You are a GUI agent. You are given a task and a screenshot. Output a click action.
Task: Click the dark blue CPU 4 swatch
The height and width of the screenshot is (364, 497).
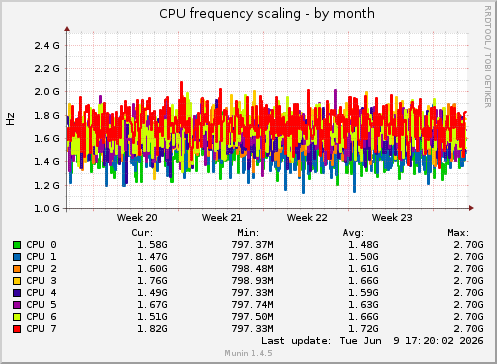pos(17,293)
